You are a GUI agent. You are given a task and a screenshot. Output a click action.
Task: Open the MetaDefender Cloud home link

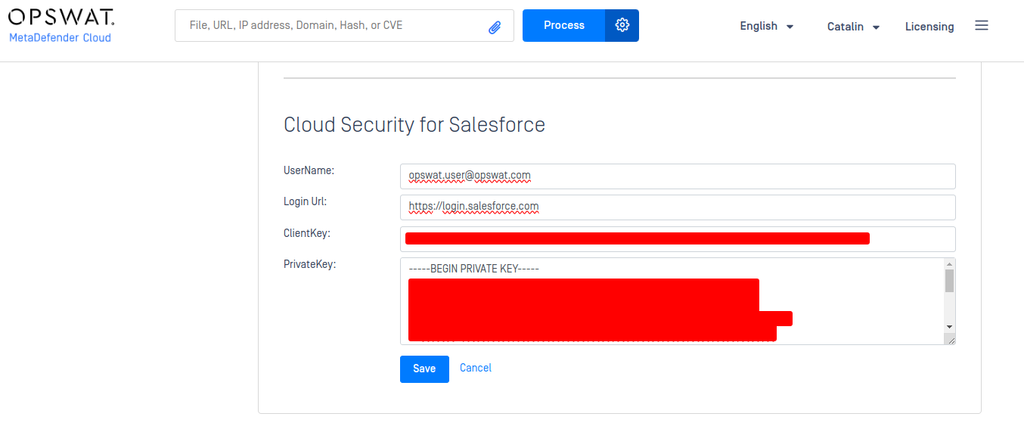tap(60, 38)
